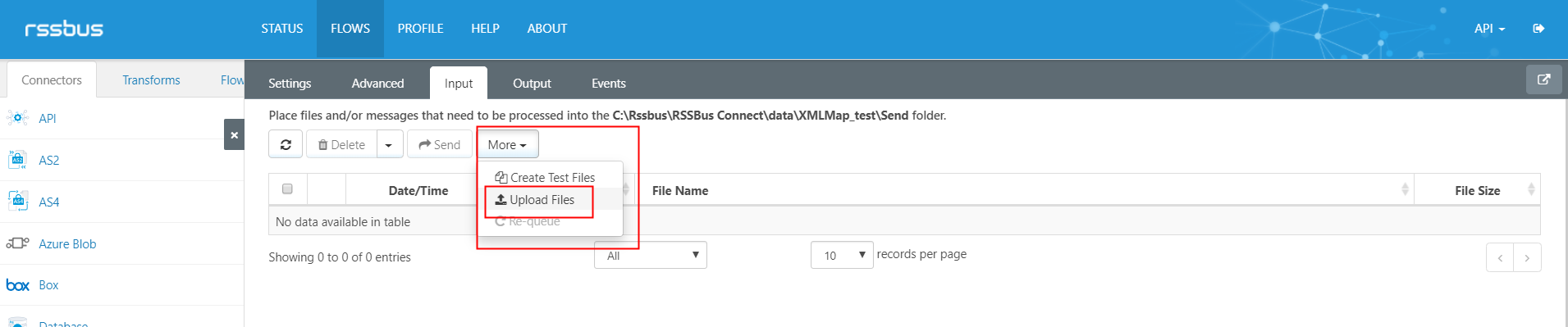1568x327 pixels.
Task: Select the AS4 connector icon
Action: pos(17,202)
